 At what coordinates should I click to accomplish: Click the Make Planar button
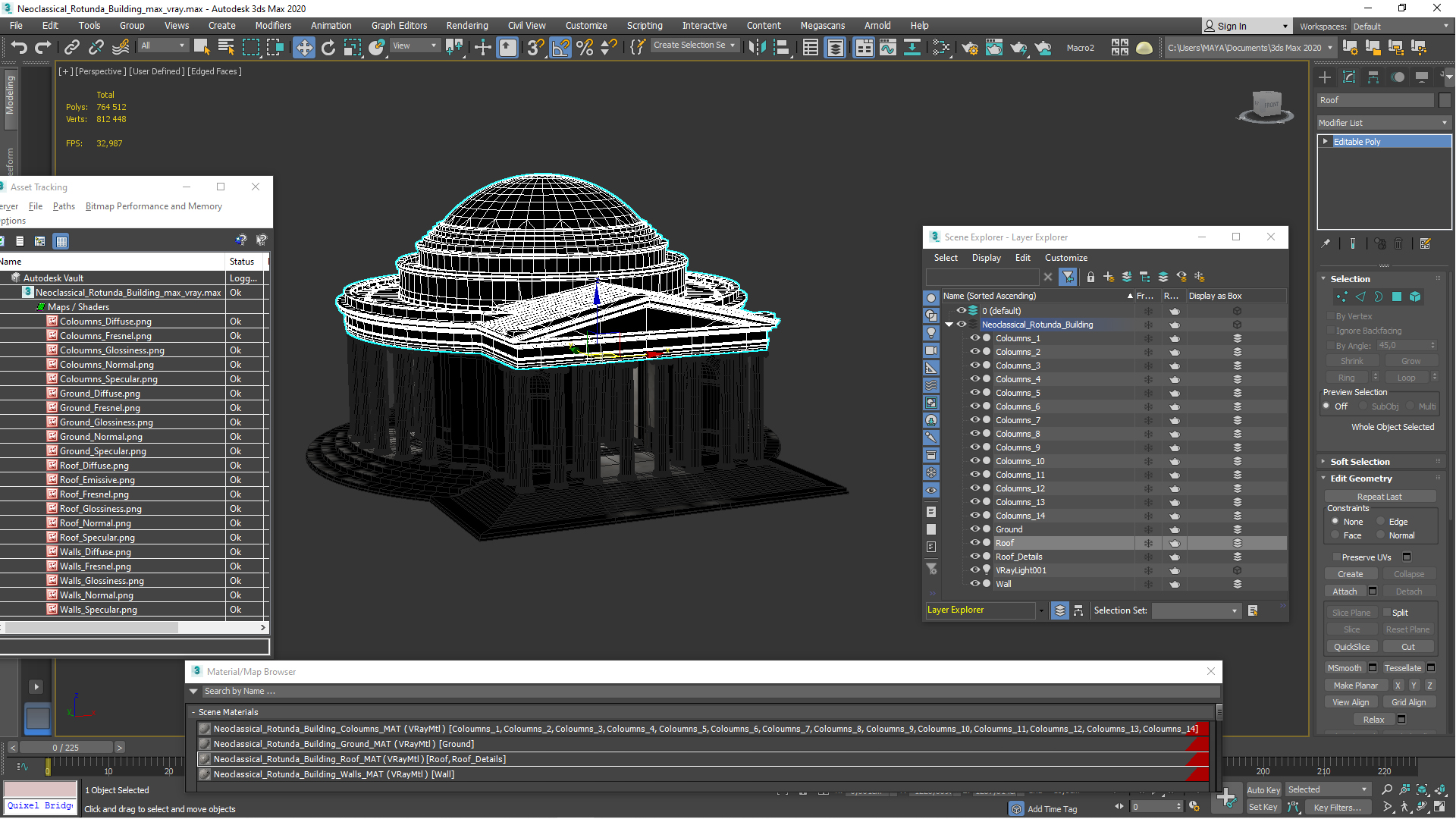pos(1356,686)
